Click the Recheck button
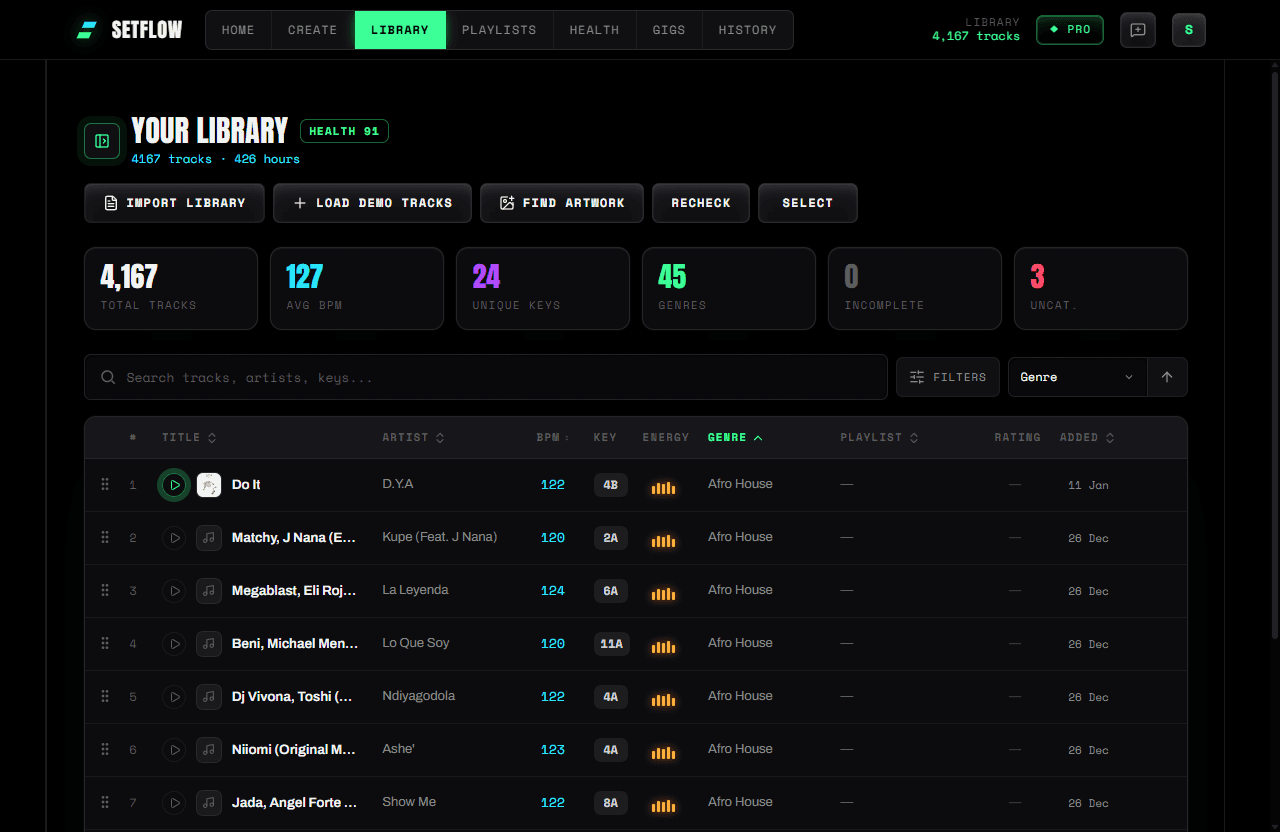Viewport: 1280px width, 832px height. [x=701, y=203]
